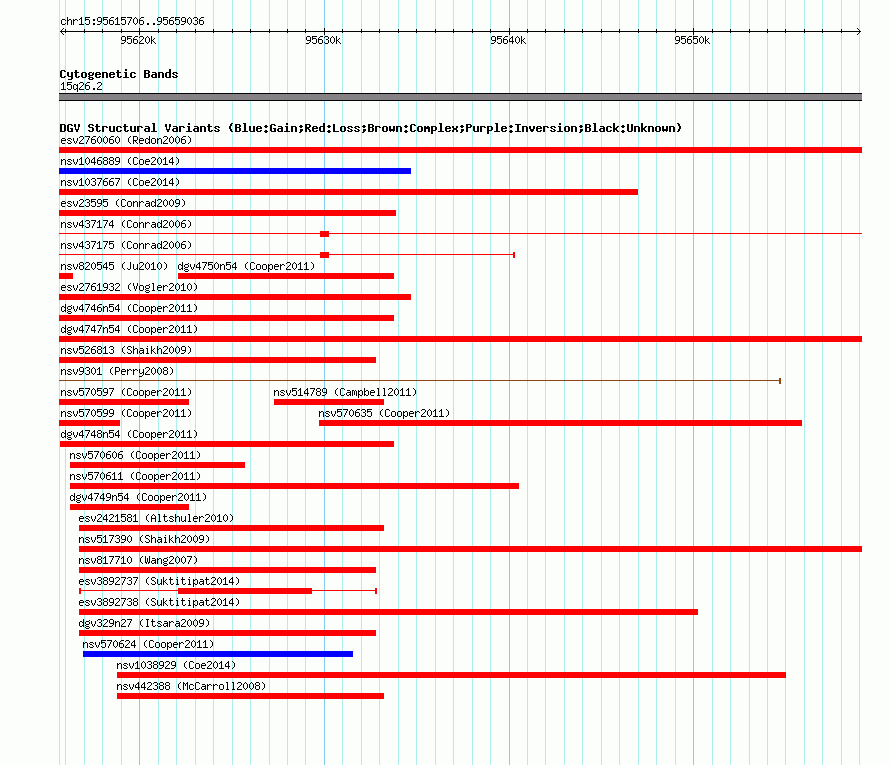Open dgv4750n54 (Cooper2011) variant label
This screenshot has height=765, width=890.
246,266
